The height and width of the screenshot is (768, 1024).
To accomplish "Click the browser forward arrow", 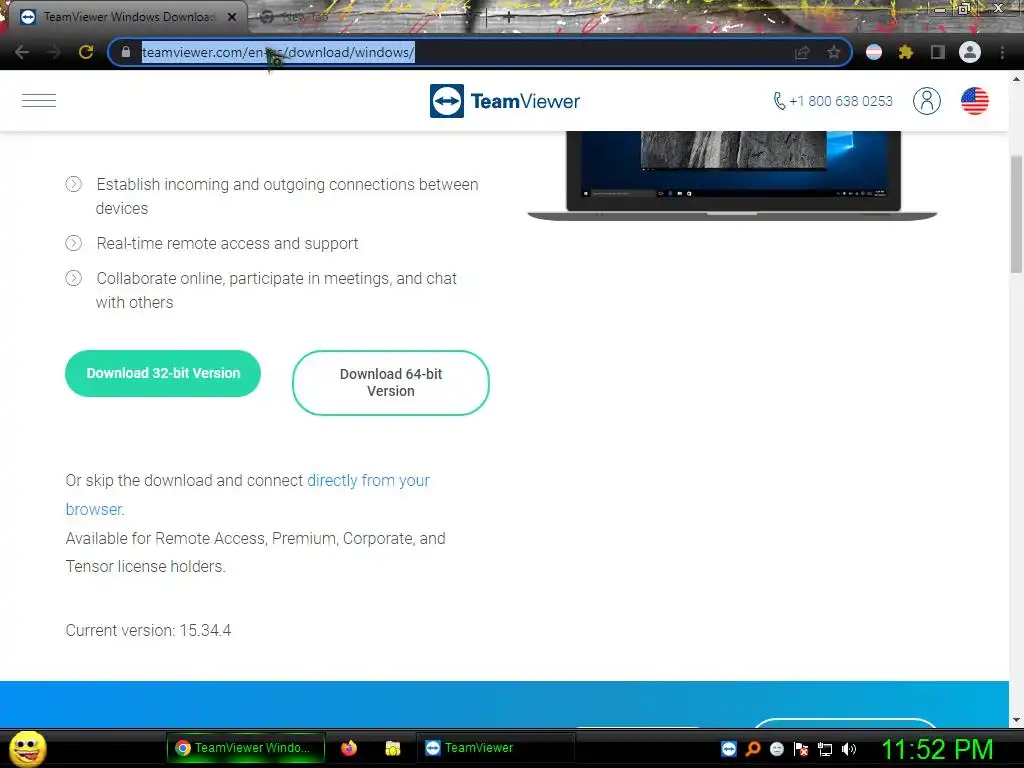I will [54, 52].
